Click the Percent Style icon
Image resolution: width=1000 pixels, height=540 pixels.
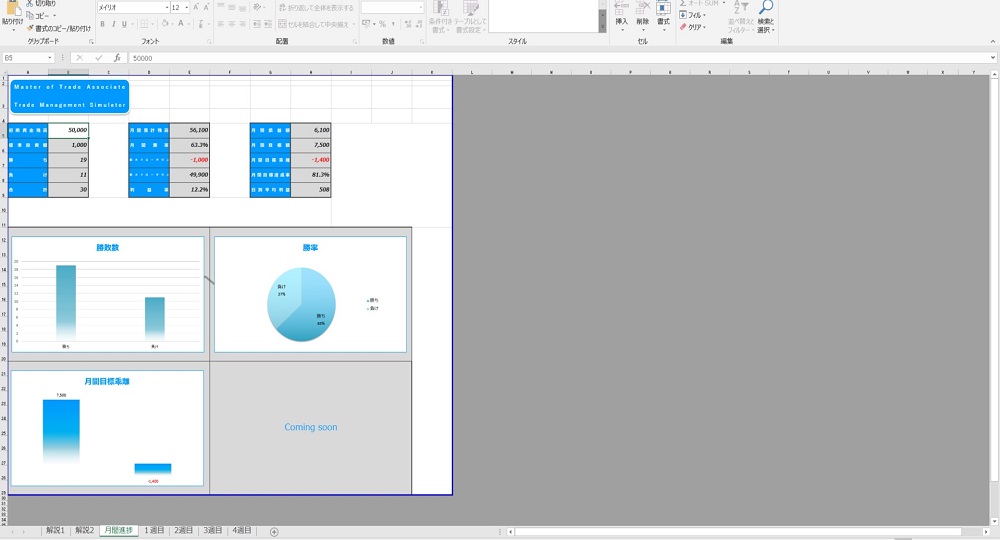tap(382, 24)
